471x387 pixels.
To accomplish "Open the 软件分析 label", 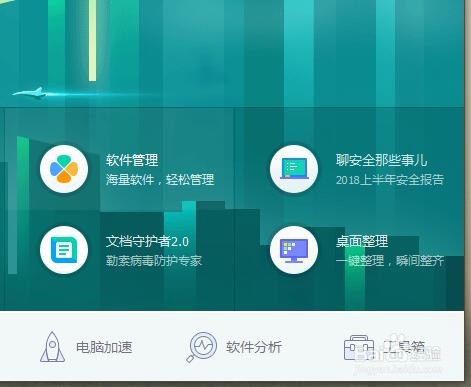I will (254, 347).
